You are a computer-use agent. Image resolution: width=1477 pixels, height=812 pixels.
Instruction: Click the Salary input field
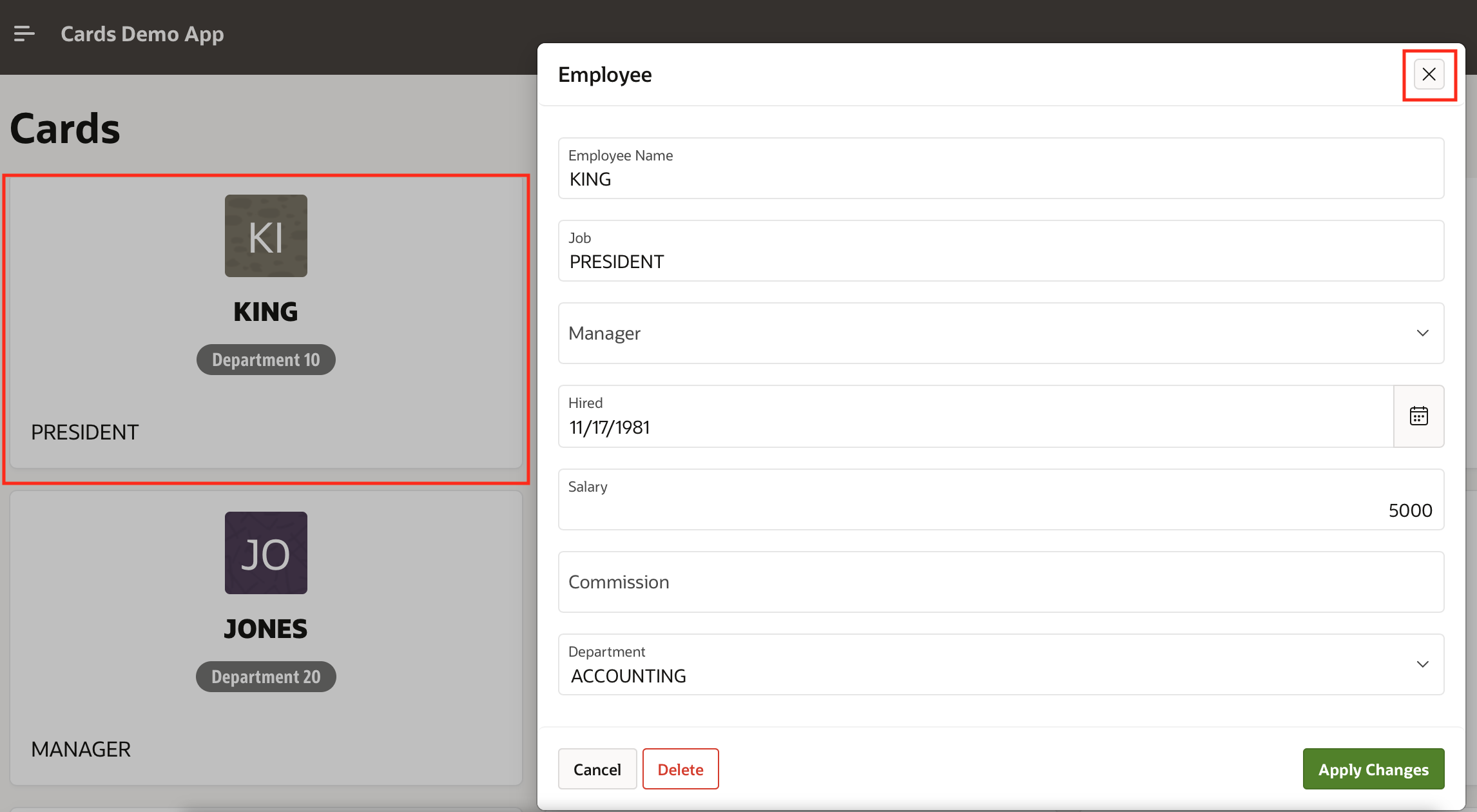pyautogui.click(x=1000, y=509)
